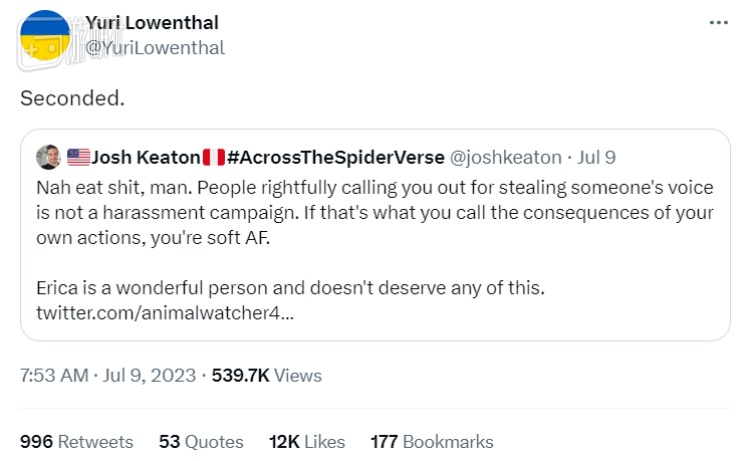Click the @joshkeaton handle in quoted tweet

(x=506, y=157)
